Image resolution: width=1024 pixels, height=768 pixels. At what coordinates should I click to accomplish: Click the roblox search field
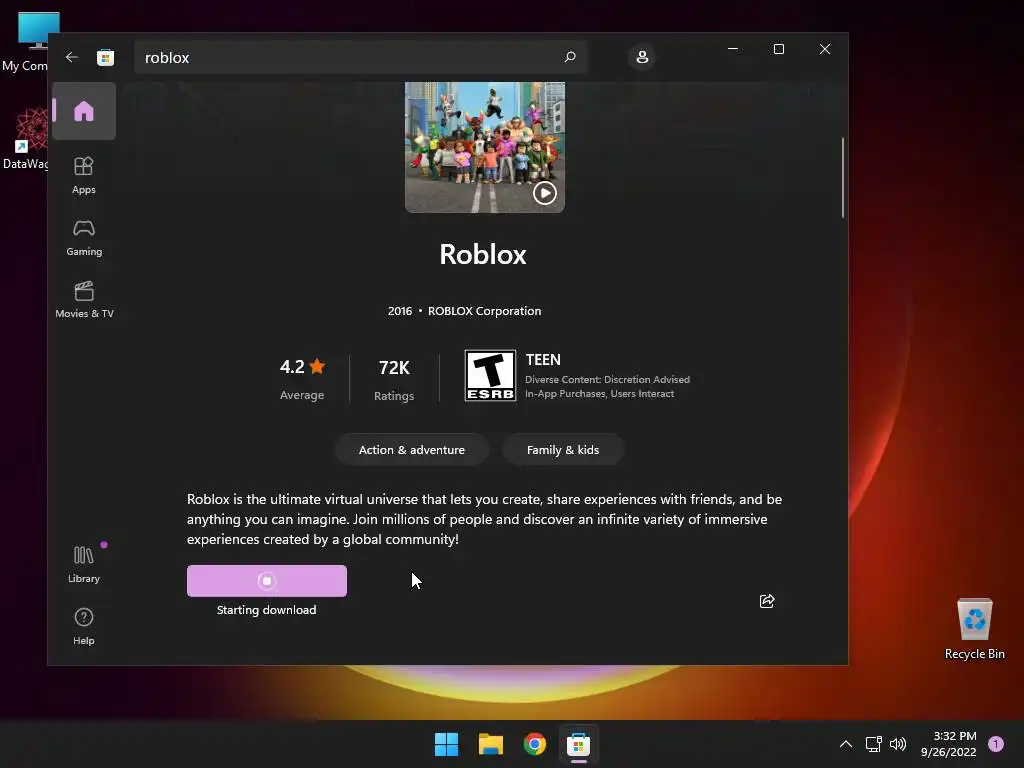point(360,57)
